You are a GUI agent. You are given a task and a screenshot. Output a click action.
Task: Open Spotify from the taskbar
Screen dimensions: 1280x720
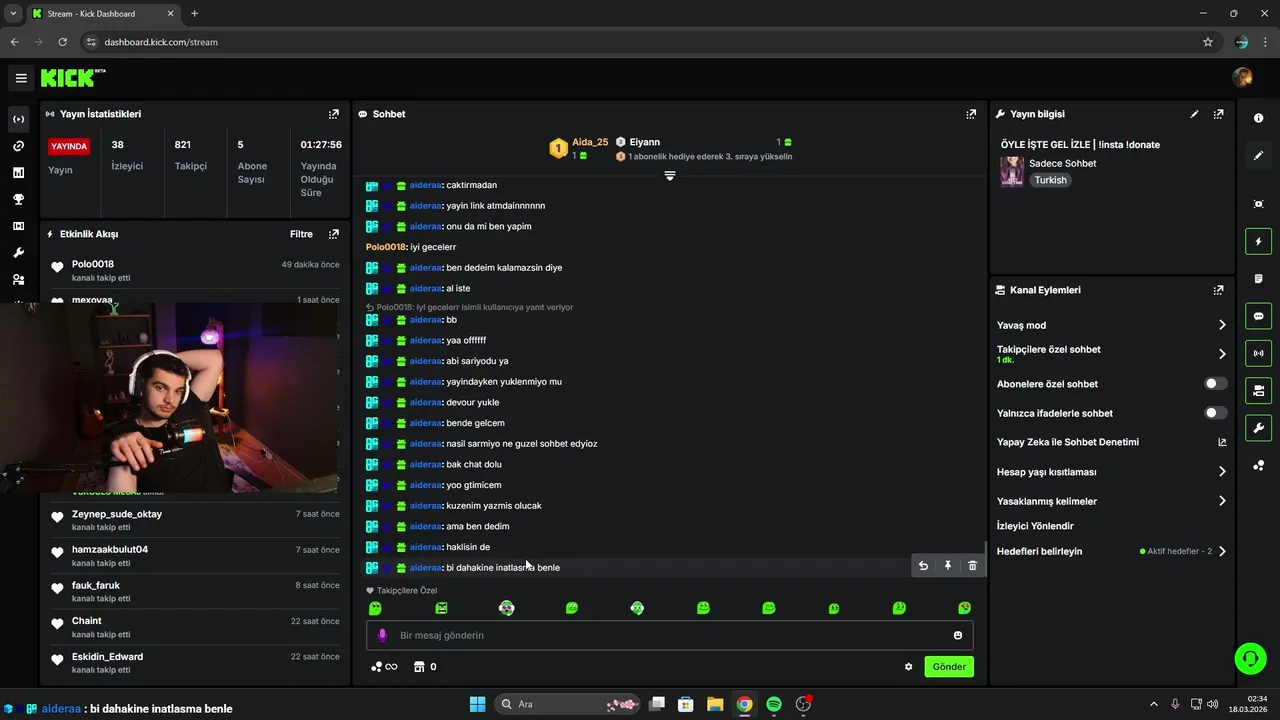774,704
